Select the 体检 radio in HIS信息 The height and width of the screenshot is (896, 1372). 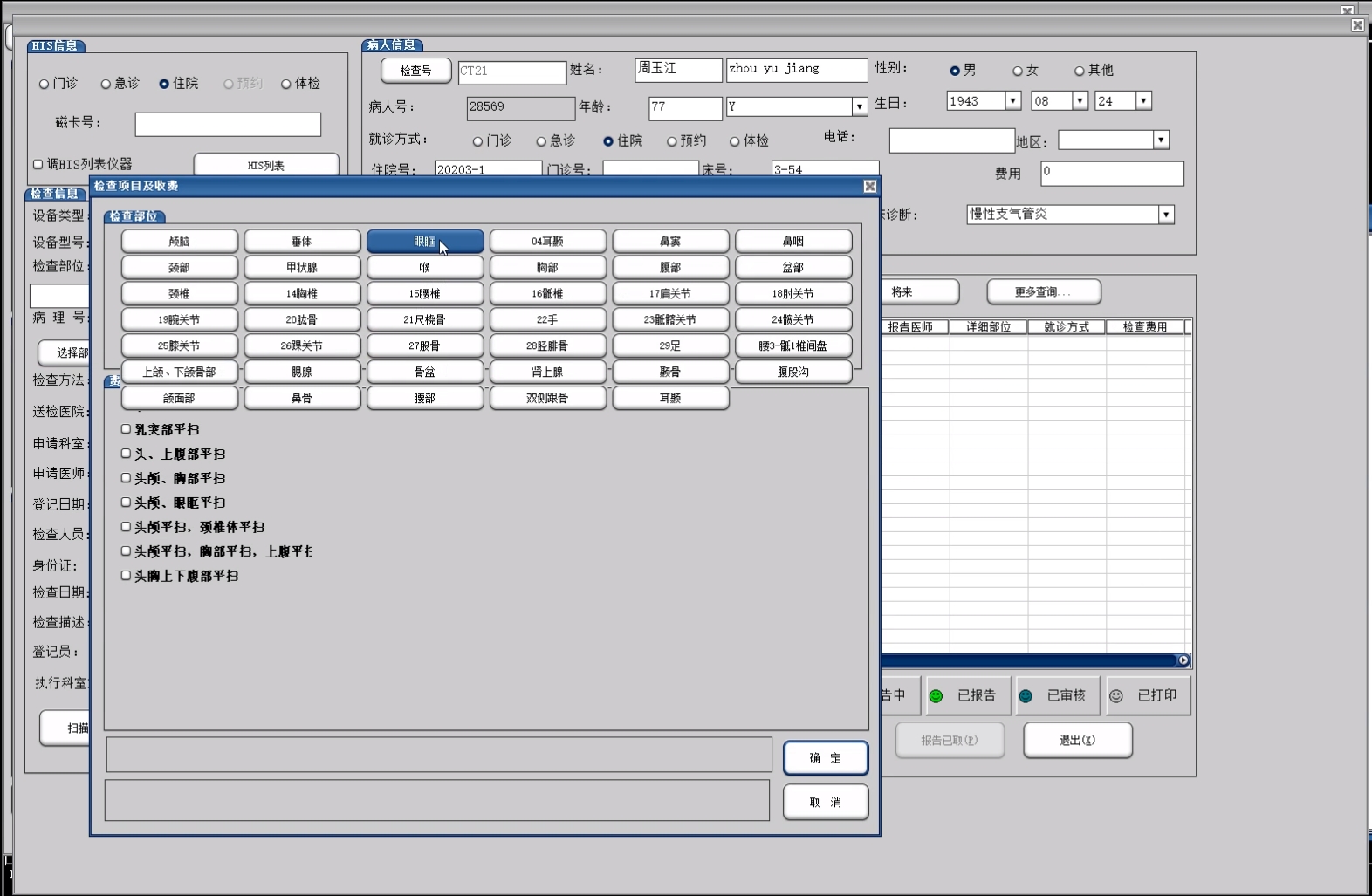[285, 84]
